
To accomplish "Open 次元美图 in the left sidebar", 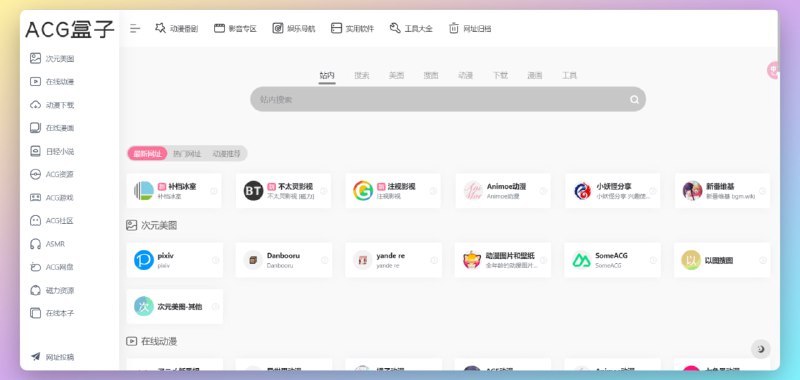I will (52, 59).
